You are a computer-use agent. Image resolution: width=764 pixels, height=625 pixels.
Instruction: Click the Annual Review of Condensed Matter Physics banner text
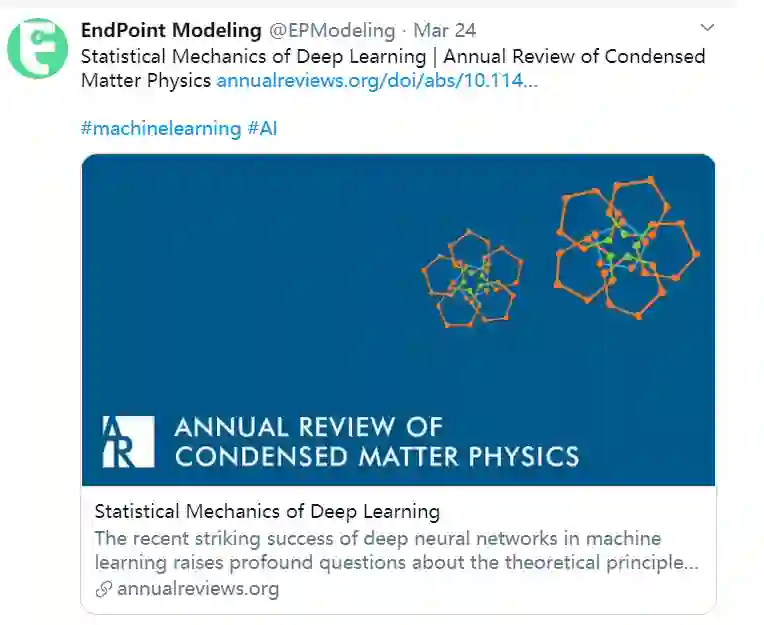376,442
